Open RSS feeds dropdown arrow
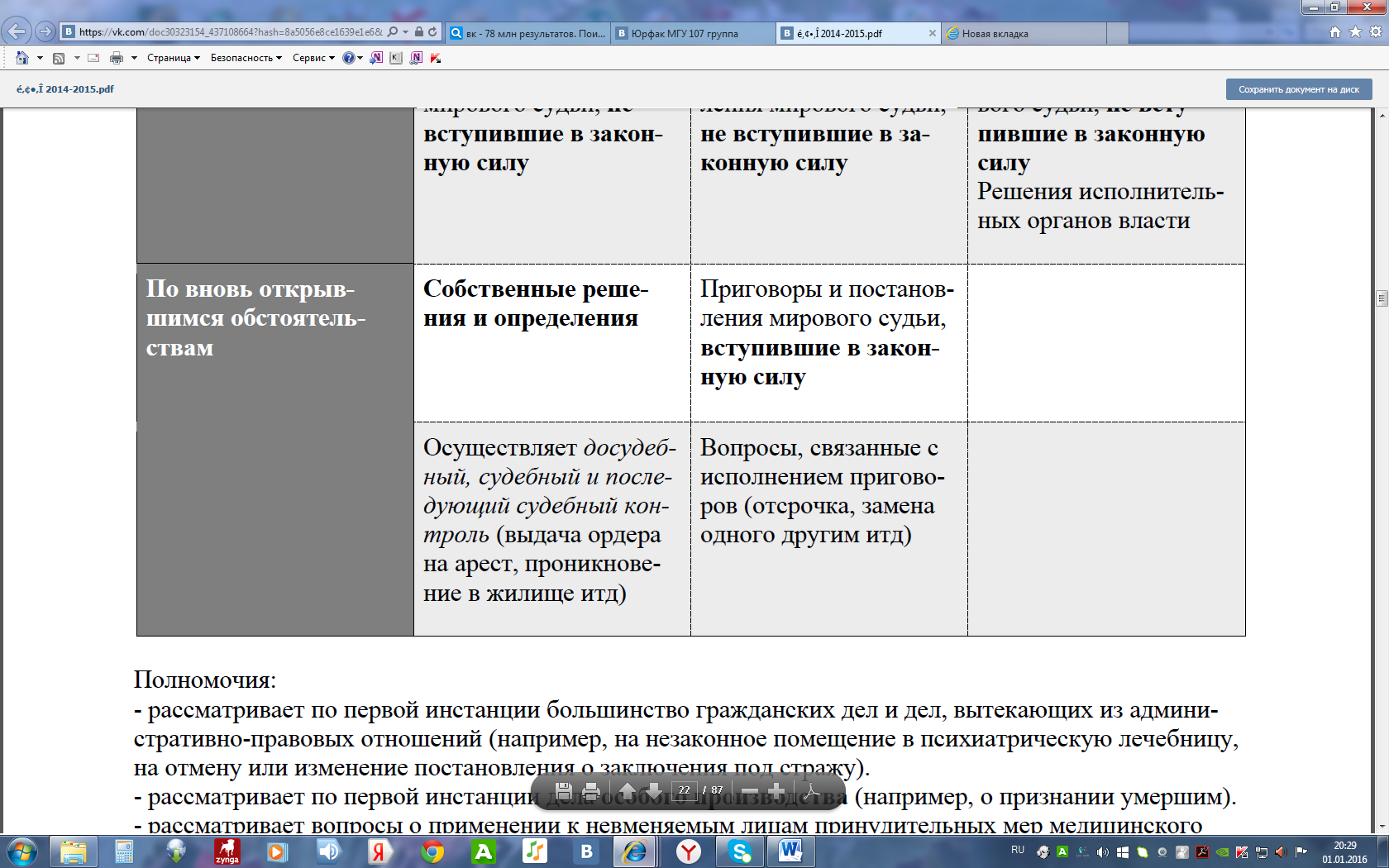Screen dimensions: 1389x868 click(77, 58)
